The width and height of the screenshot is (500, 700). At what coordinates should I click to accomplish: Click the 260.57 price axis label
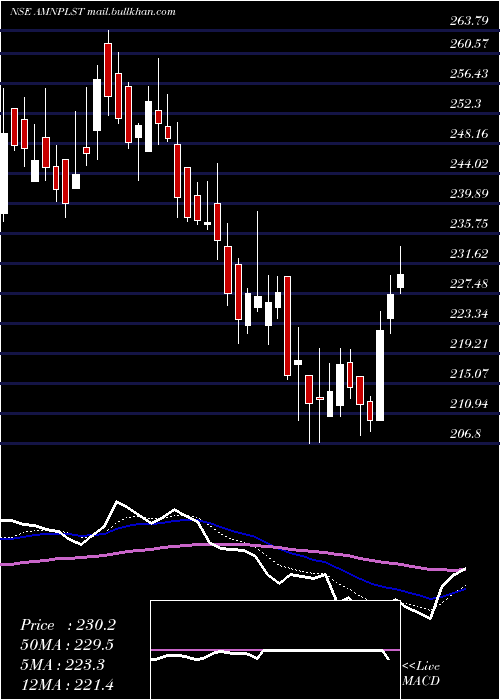pyautogui.click(x=469, y=44)
